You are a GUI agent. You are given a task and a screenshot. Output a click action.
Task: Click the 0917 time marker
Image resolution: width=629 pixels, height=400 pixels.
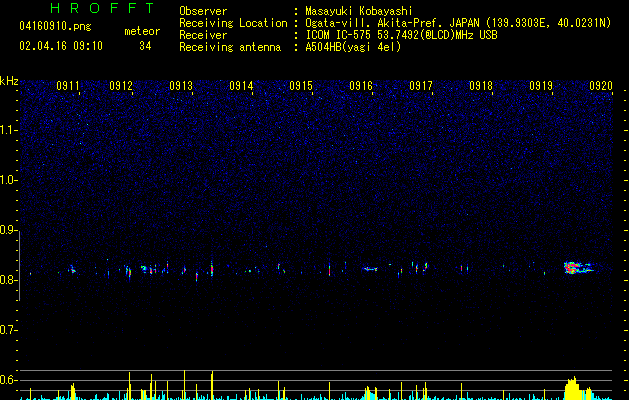coord(421,86)
